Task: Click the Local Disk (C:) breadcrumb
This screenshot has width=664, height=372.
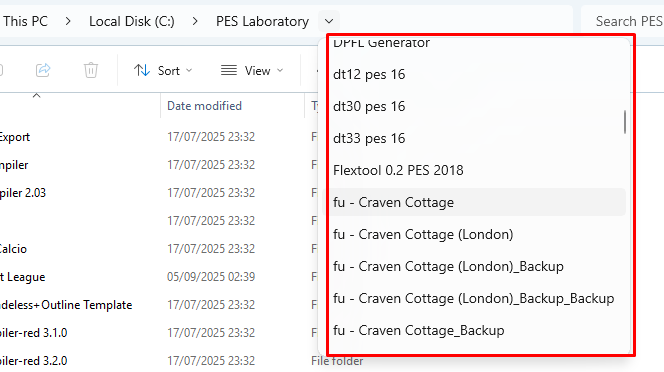Action: click(132, 21)
